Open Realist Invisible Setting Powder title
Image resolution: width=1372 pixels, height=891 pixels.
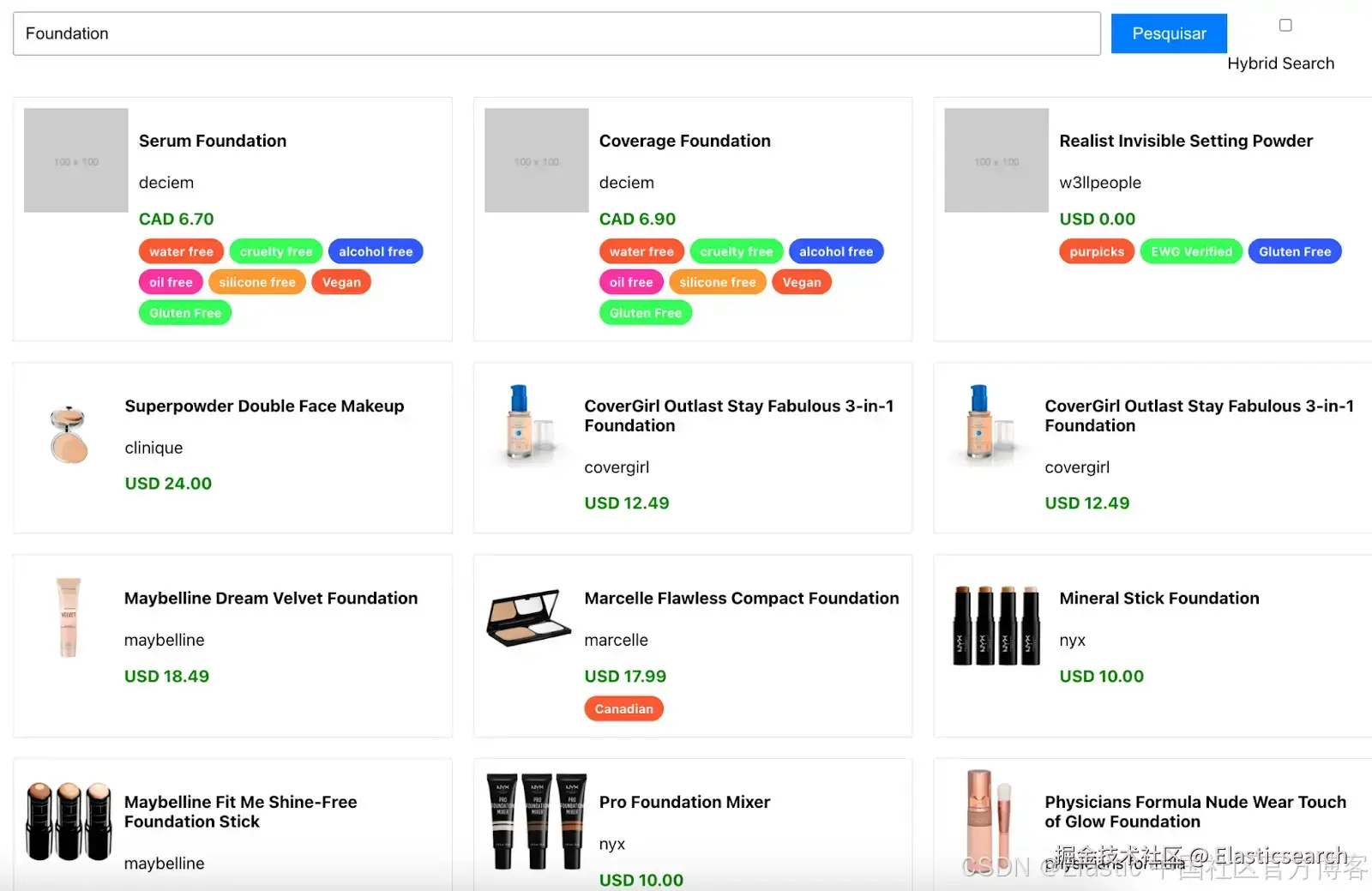(1185, 141)
